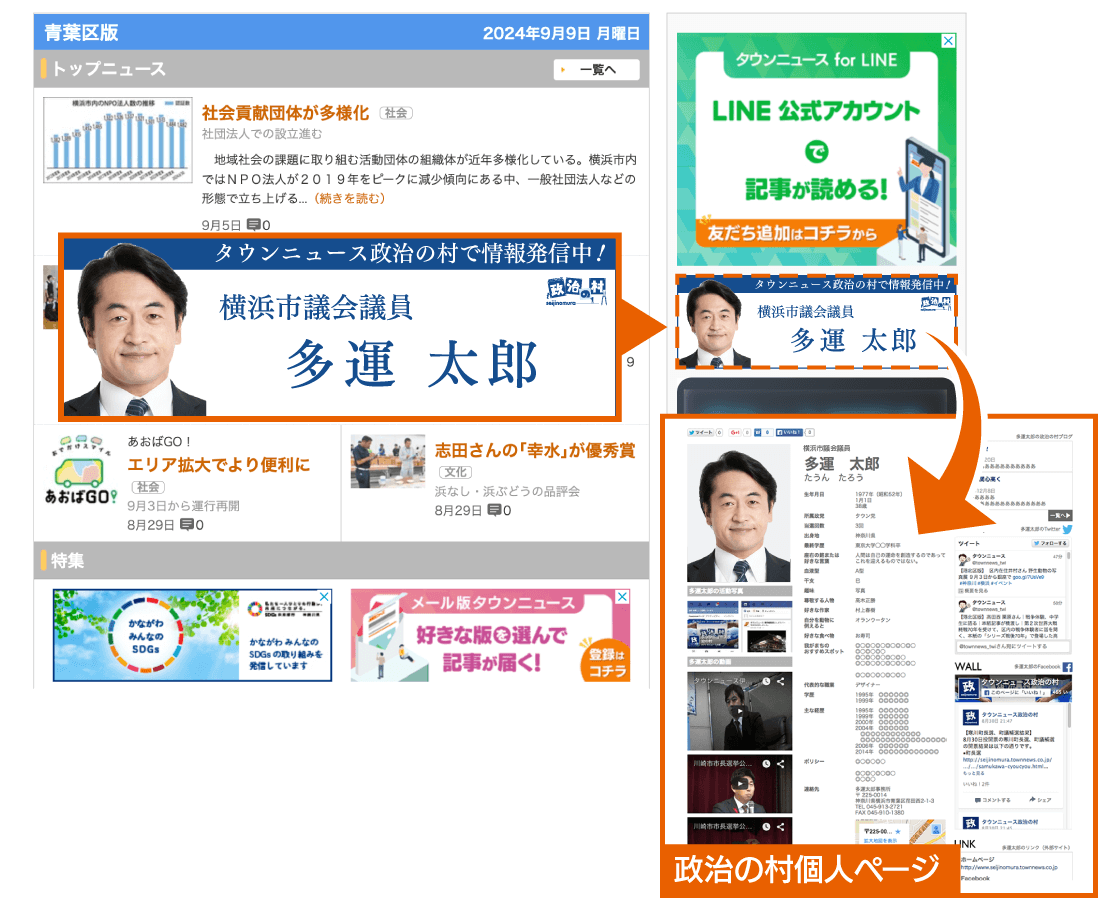The height and width of the screenshot is (900, 1100).
Task: Click the AdChoices icon on SDGs banner
Action: [323, 597]
